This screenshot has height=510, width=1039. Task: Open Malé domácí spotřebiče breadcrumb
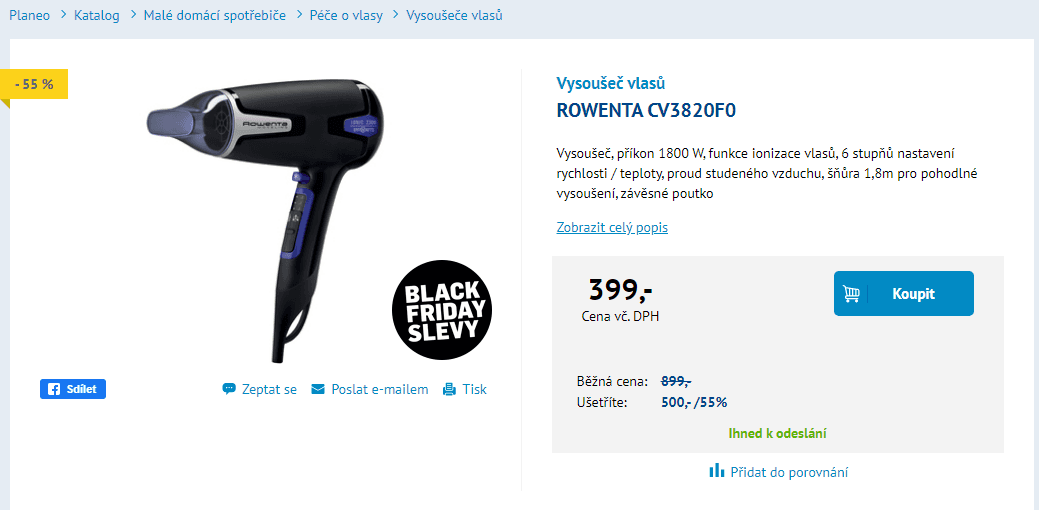[x=215, y=15]
